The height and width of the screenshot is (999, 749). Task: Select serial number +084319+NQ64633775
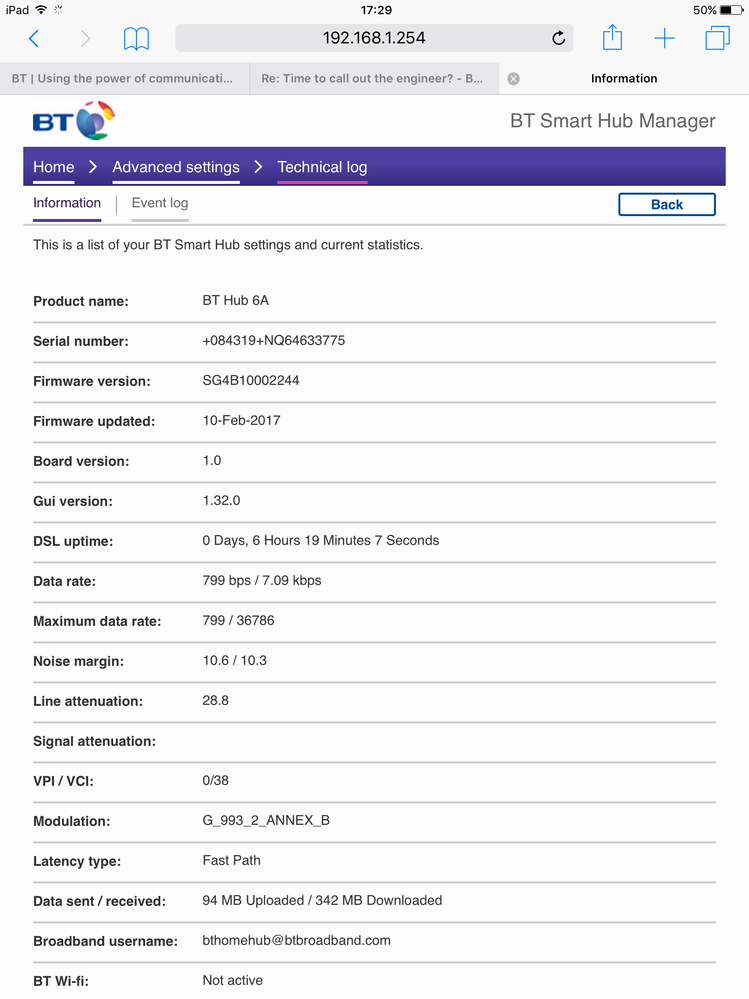[274, 340]
